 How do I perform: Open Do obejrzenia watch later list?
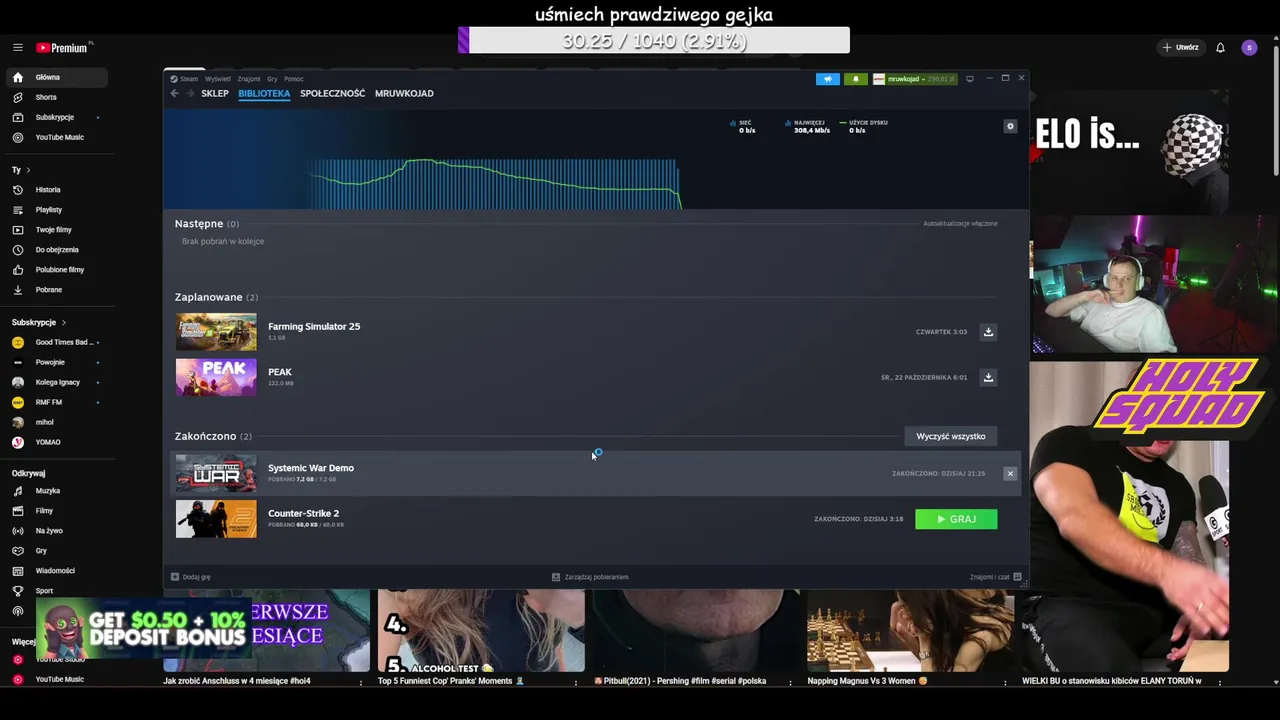[56, 249]
